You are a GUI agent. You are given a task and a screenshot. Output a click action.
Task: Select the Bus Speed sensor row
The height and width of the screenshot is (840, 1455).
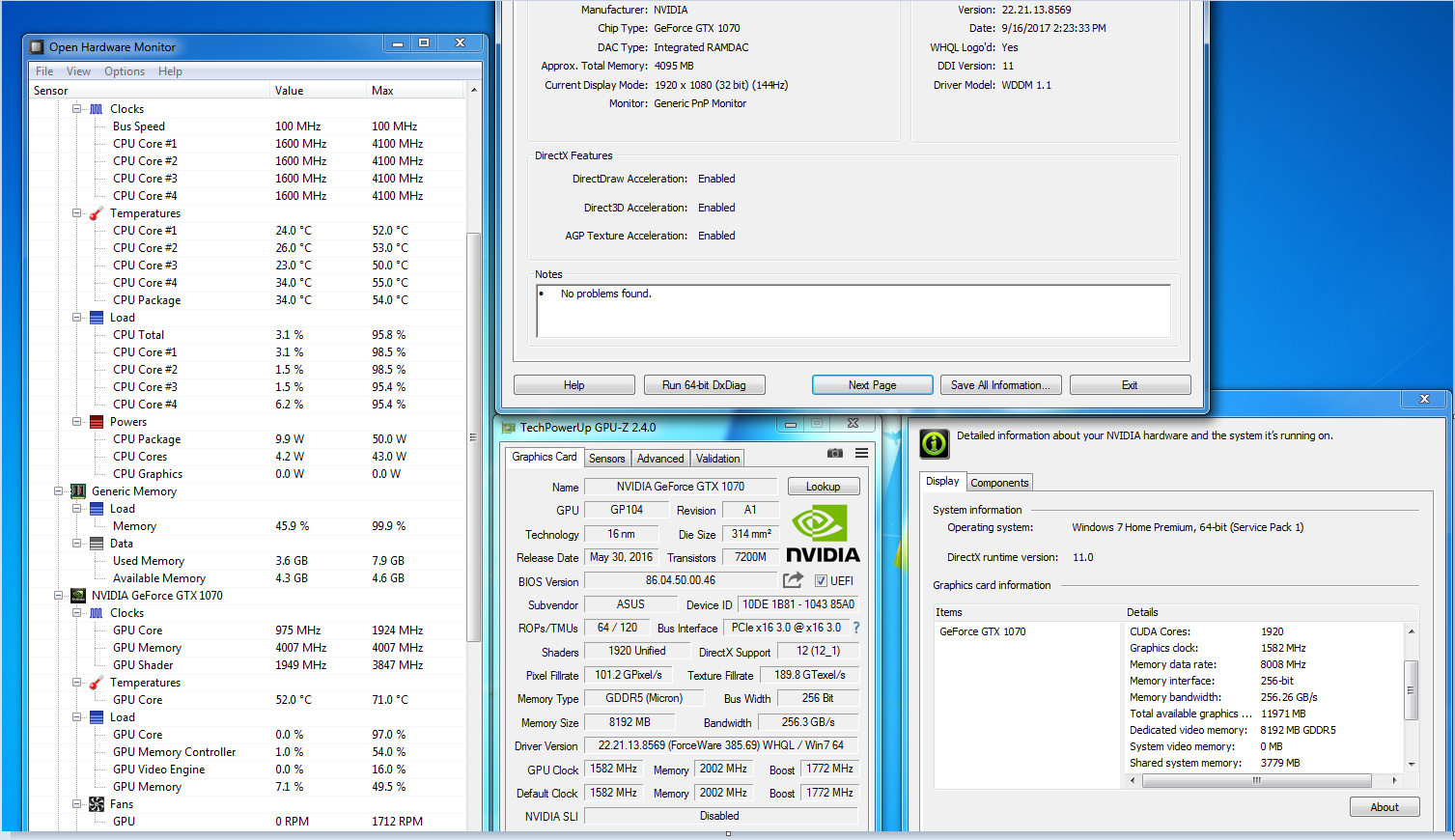click(x=248, y=126)
